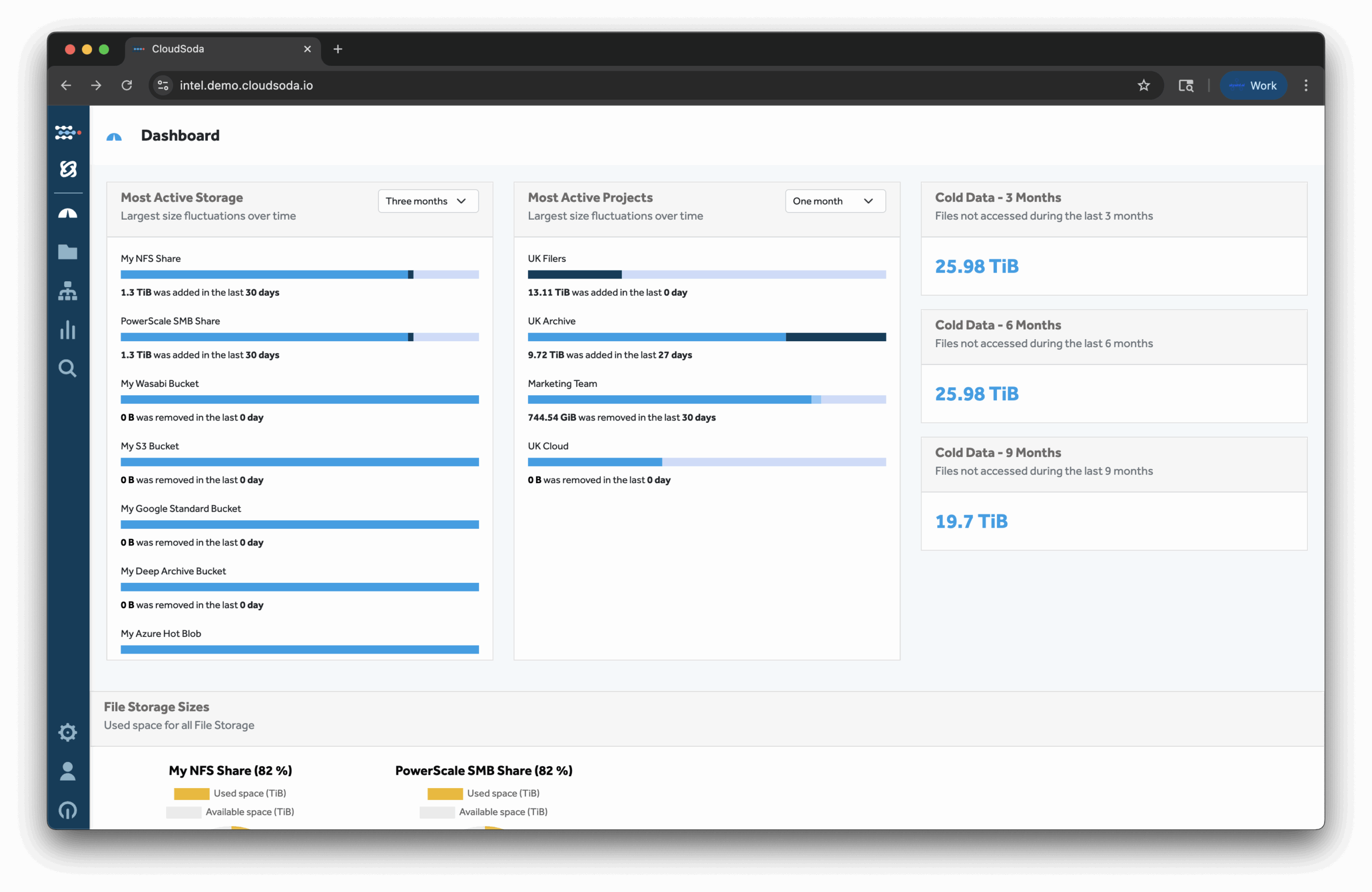This screenshot has height=892, width=1372.
Task: Open the One month period dropdown
Action: tap(835, 201)
